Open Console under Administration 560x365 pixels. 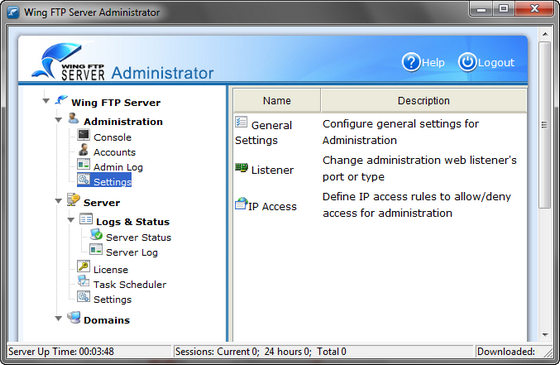(x=112, y=138)
